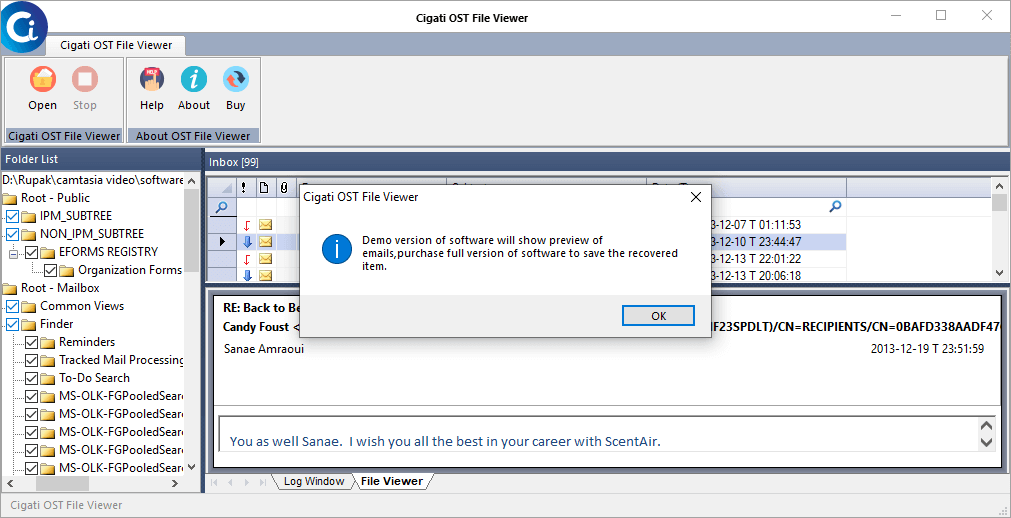Collapse the EFORMS REGISTRY tree node
Image resolution: width=1011 pixels, height=518 pixels.
pyautogui.click(x=13, y=254)
